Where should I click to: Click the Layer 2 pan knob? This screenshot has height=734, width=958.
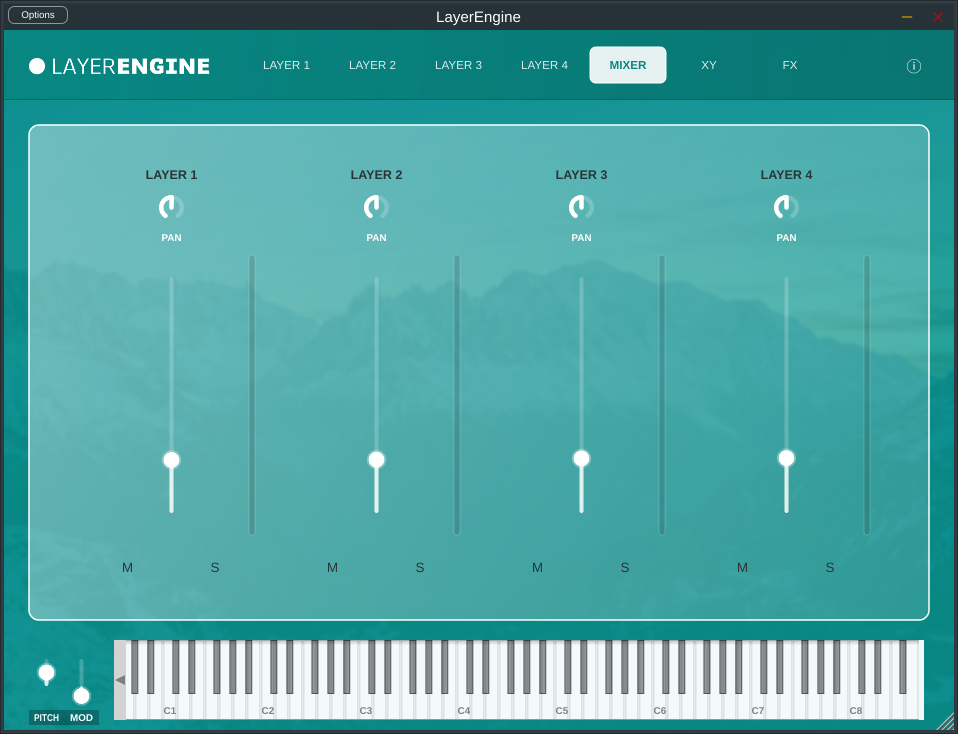coord(376,207)
